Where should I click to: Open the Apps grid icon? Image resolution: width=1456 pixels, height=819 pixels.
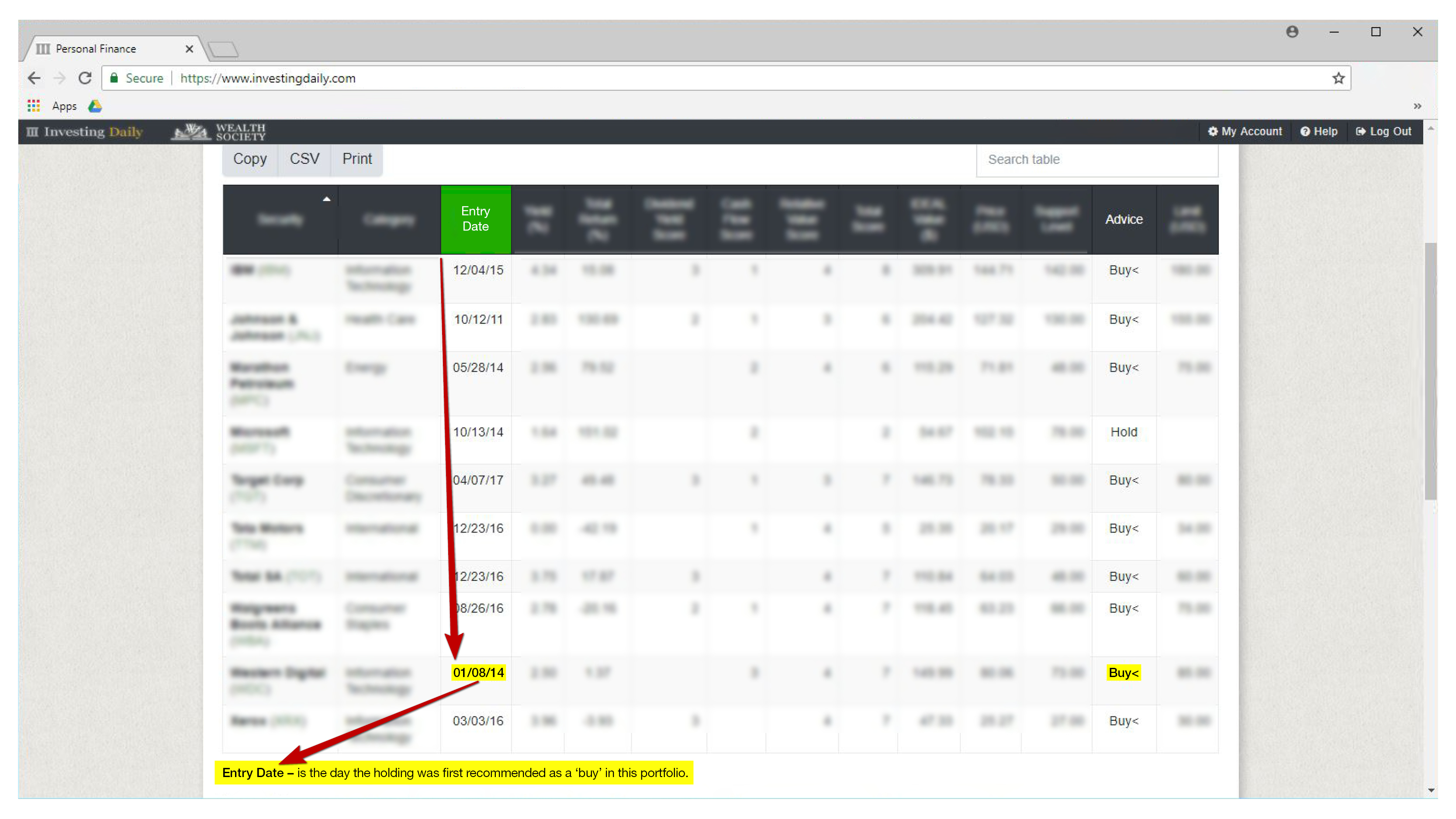point(33,106)
